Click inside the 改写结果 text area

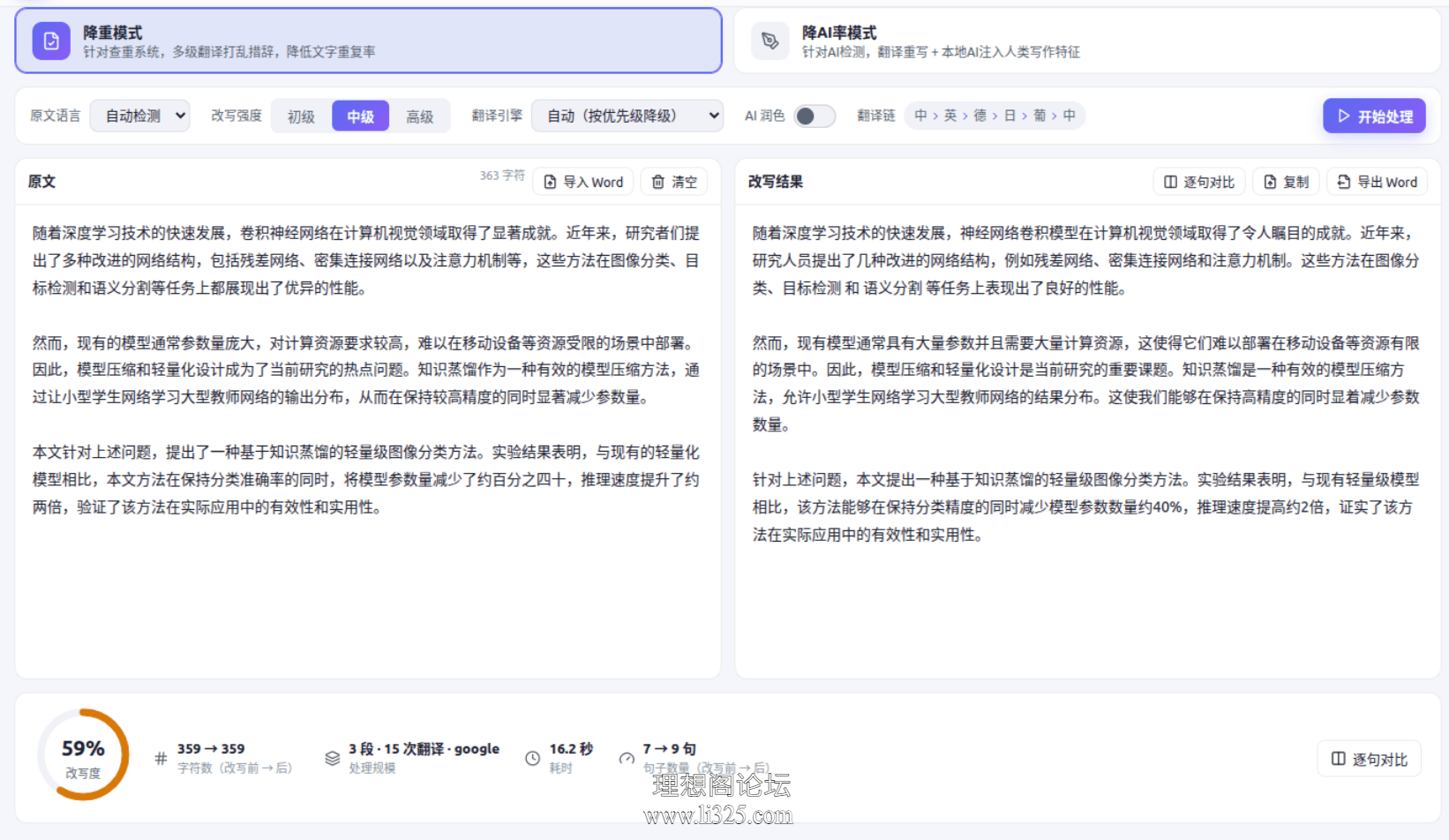(1087, 441)
